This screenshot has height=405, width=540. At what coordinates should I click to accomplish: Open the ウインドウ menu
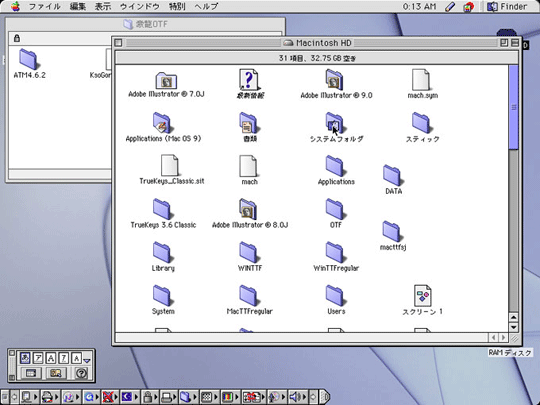[140, 7]
